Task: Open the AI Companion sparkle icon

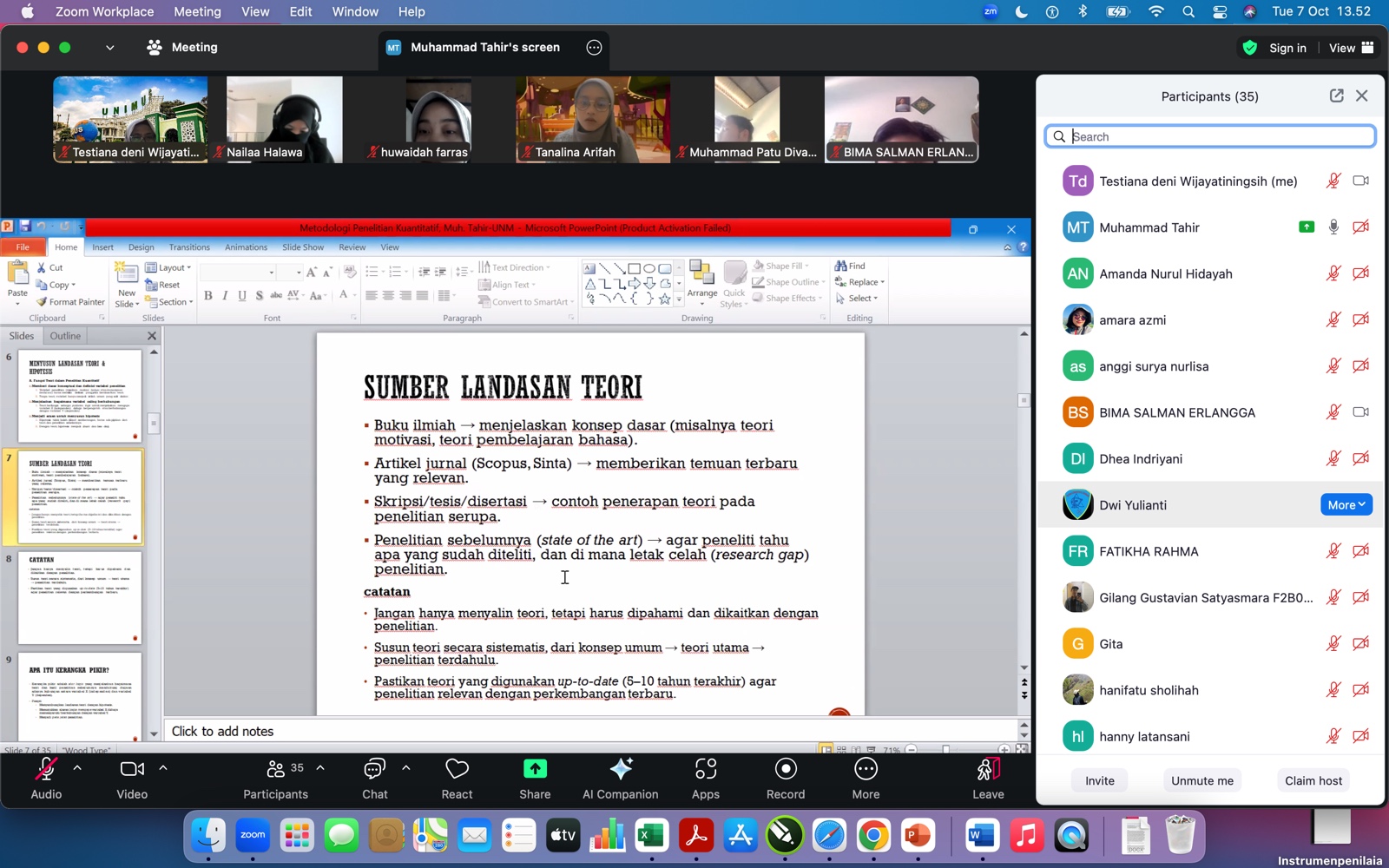Action: point(620,770)
